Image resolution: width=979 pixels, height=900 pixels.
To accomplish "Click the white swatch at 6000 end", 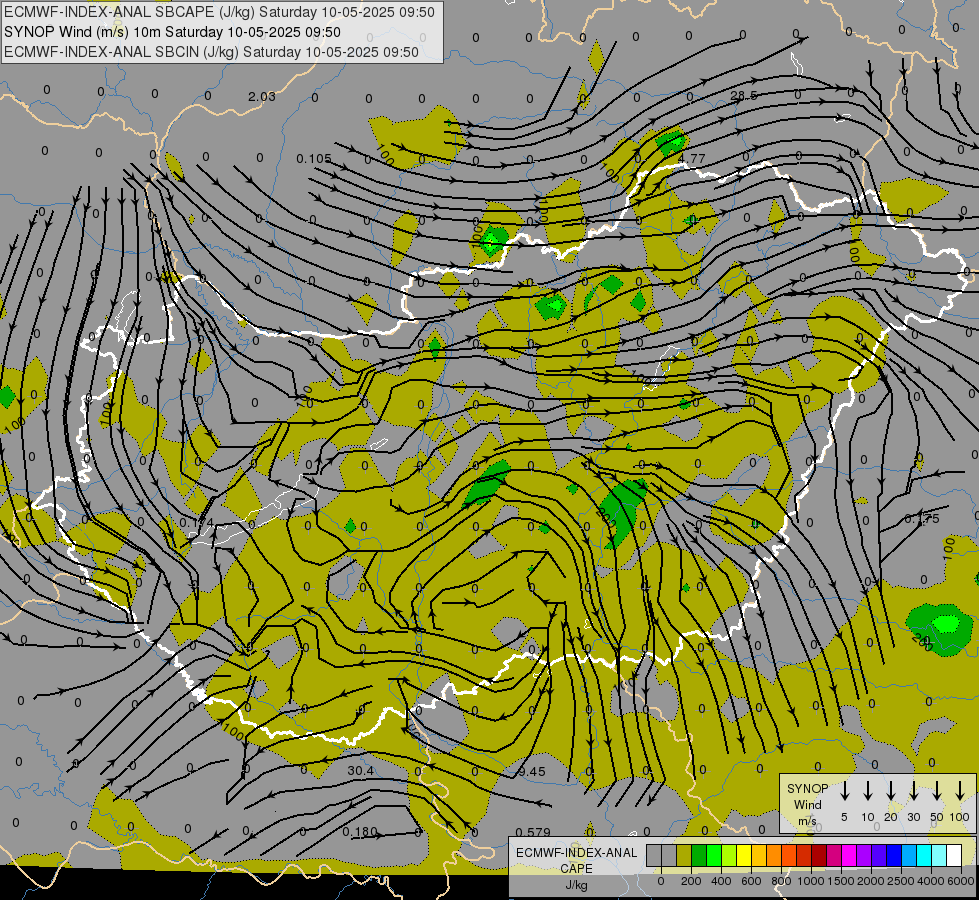I will [954, 856].
